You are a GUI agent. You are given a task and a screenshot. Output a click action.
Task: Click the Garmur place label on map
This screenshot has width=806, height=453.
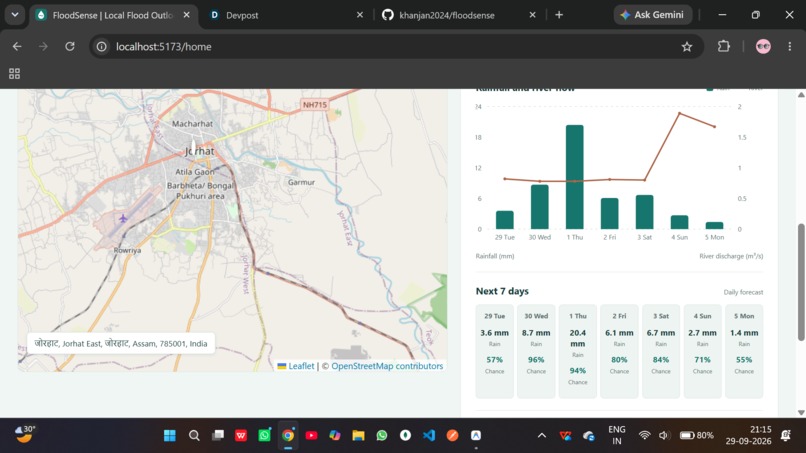click(x=301, y=182)
